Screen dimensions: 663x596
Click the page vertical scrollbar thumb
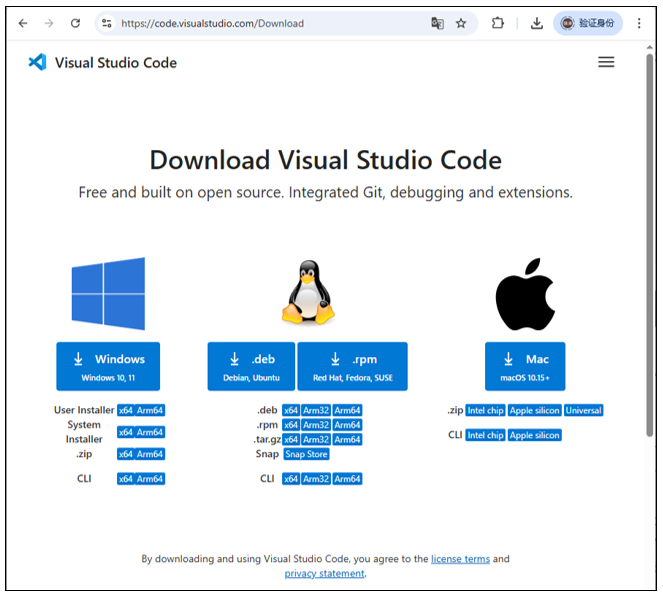tap(649, 245)
